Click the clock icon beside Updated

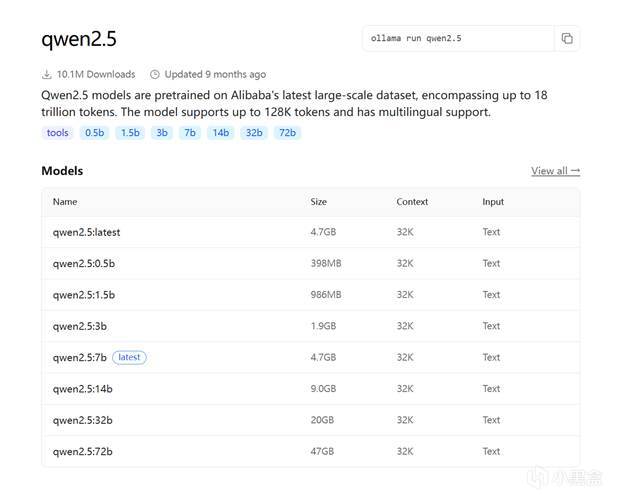coord(155,74)
